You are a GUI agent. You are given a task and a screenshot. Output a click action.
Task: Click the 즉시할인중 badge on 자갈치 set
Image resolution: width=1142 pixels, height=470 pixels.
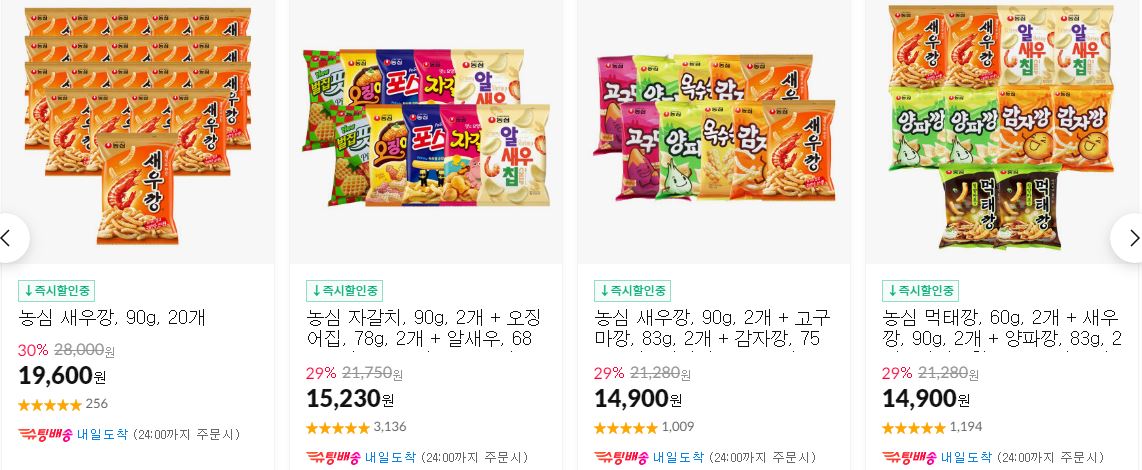[344, 291]
